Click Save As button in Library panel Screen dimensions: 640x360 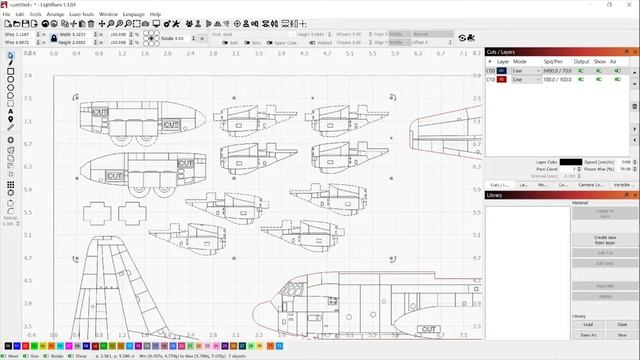pos(588,335)
